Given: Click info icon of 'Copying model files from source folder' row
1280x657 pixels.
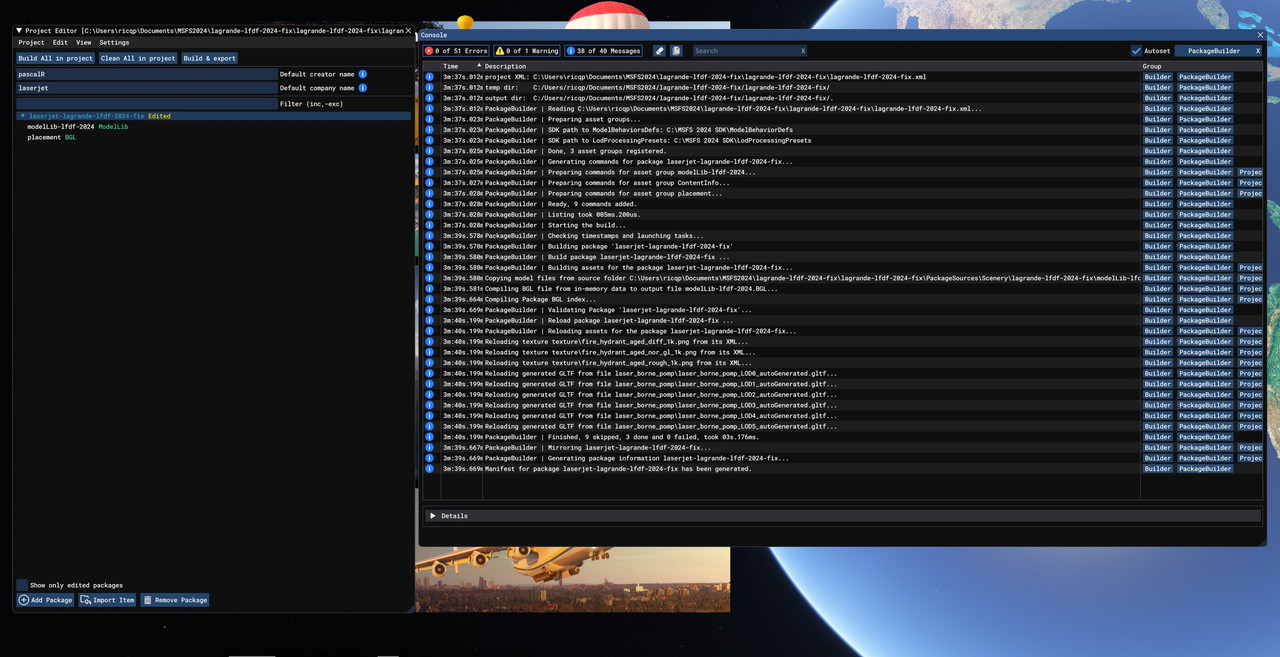Looking at the screenshot, I should point(430,278).
